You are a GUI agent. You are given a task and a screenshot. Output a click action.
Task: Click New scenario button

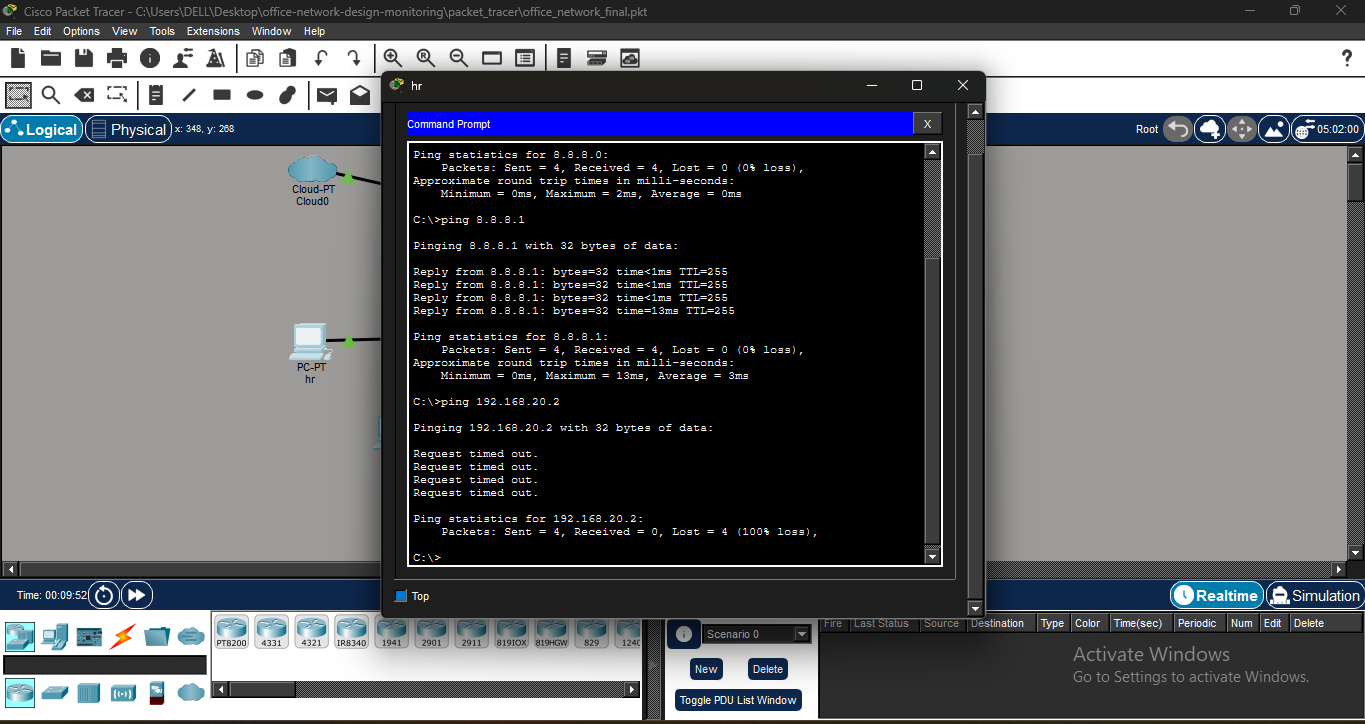click(706, 669)
